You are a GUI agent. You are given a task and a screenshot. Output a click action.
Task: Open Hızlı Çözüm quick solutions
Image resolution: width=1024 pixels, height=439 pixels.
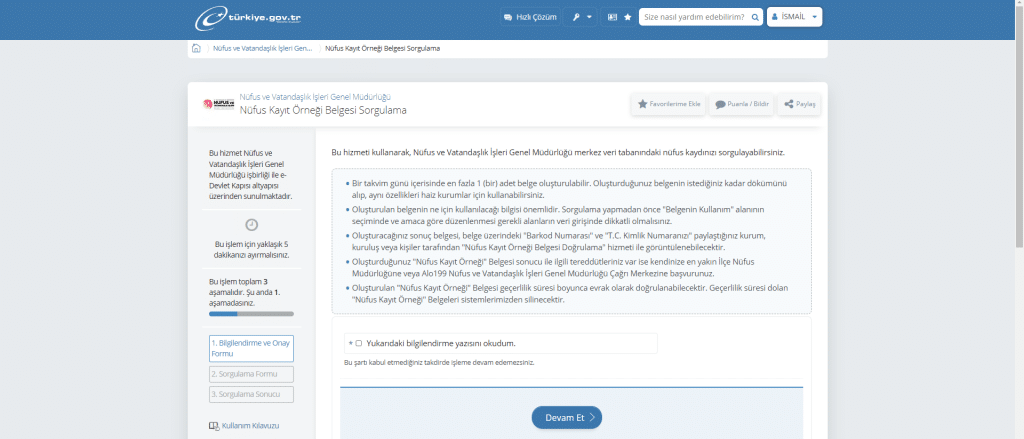coord(528,17)
